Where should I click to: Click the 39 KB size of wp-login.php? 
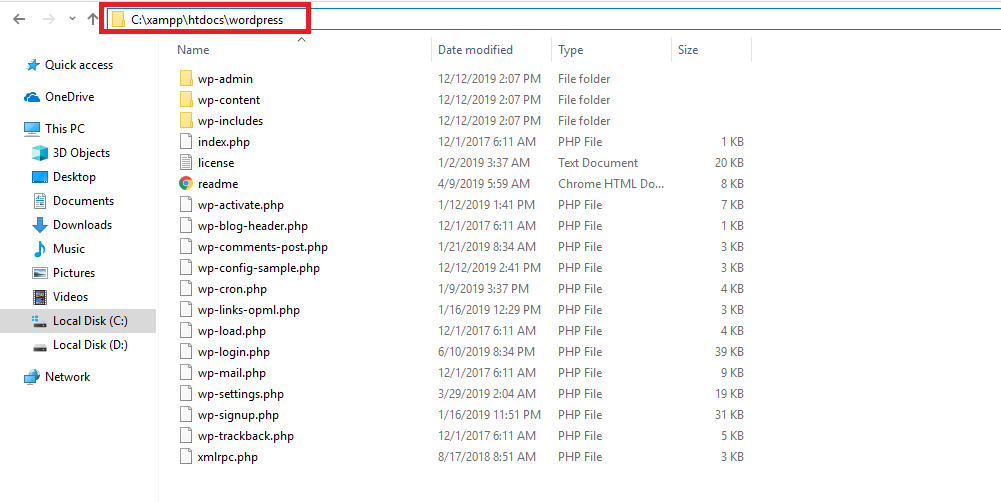click(730, 352)
